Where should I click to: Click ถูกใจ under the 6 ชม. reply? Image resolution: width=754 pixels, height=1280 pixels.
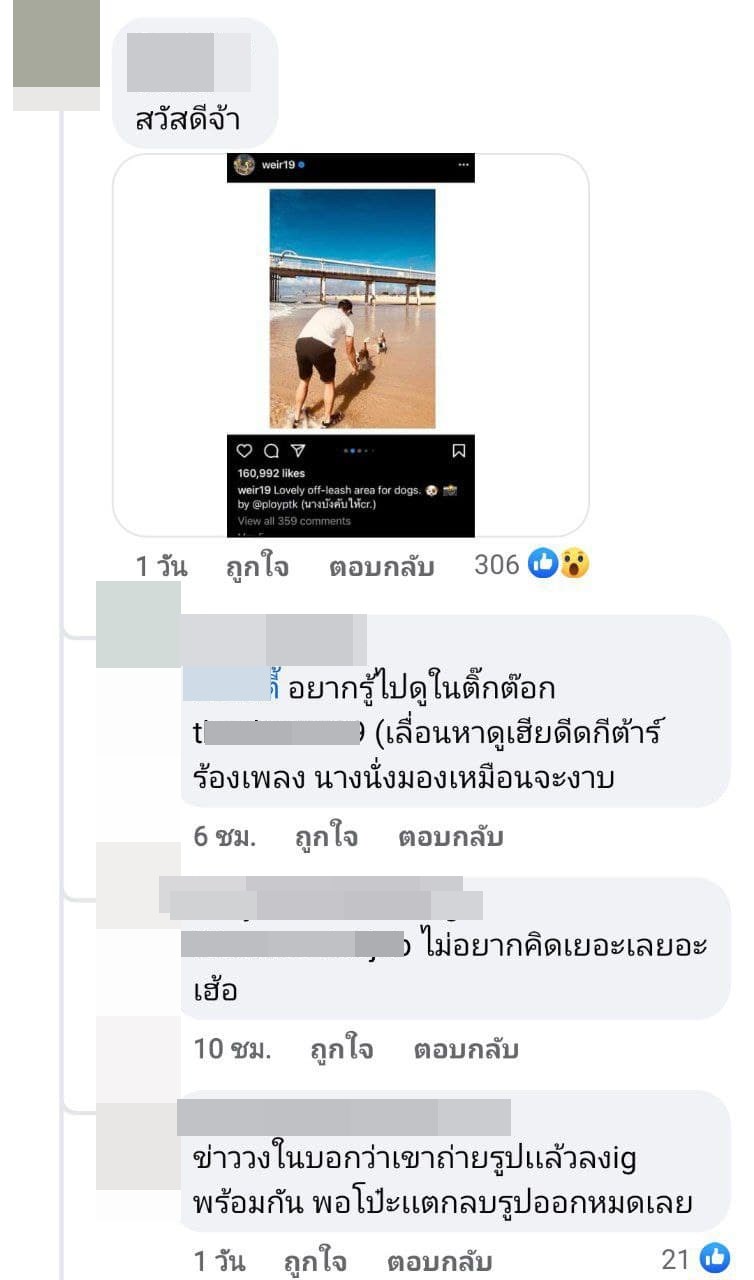(326, 837)
